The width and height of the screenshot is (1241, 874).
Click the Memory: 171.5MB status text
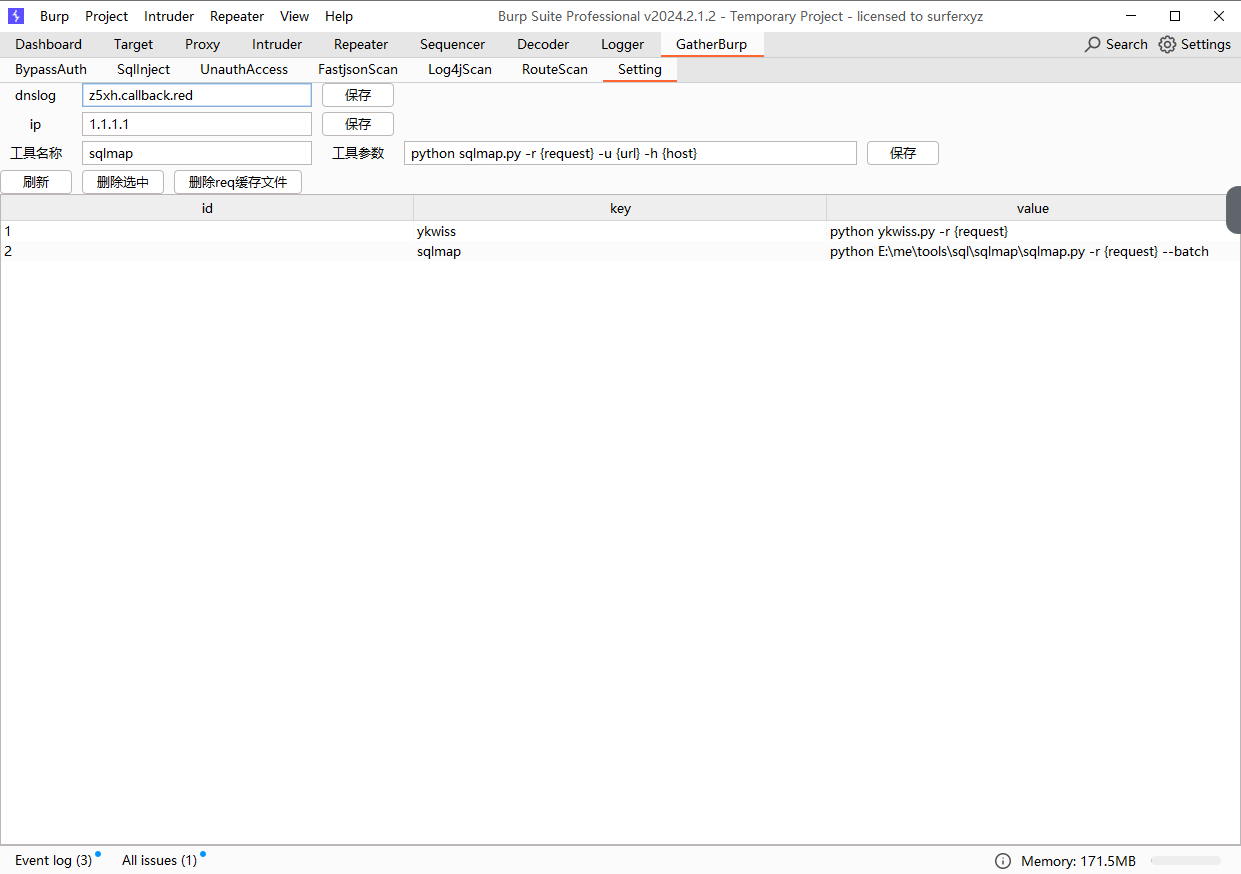(1078, 861)
